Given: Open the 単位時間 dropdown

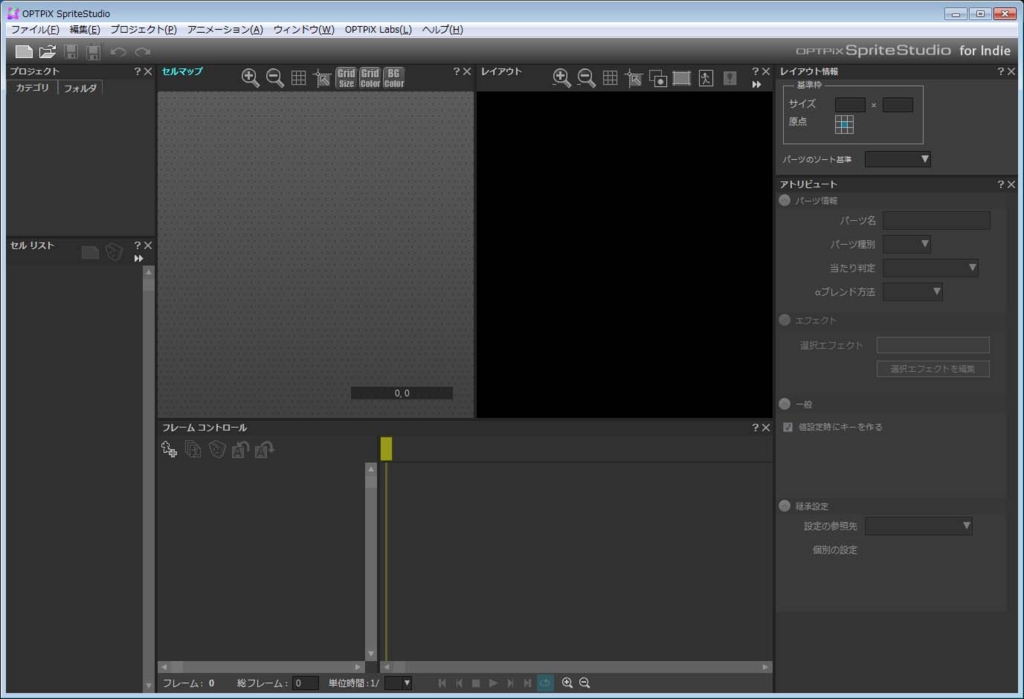Looking at the screenshot, I should (x=398, y=683).
